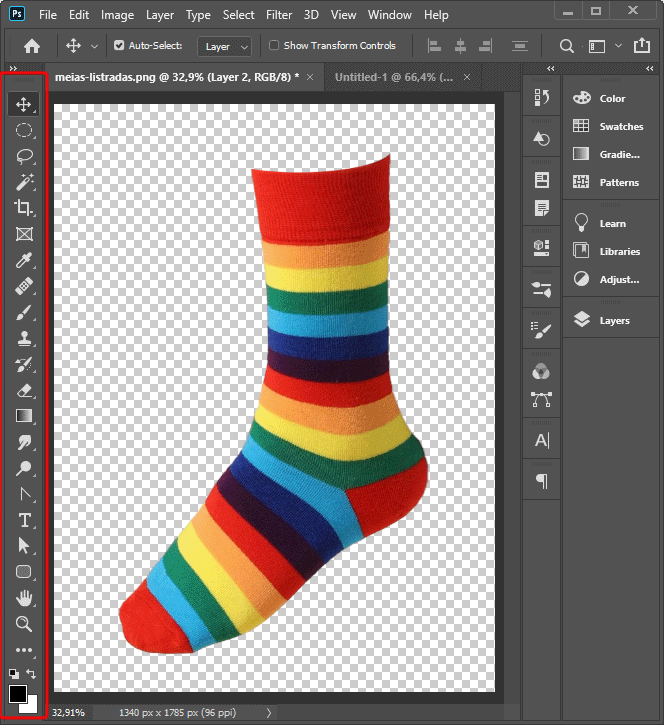Close the meias-listradas.png tab
664x725 pixels.
coord(310,77)
